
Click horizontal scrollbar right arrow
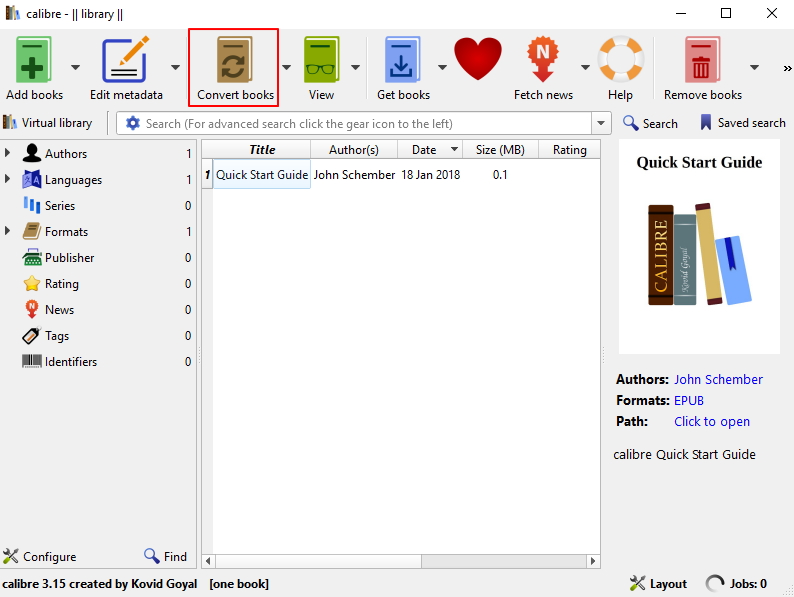[x=593, y=561]
